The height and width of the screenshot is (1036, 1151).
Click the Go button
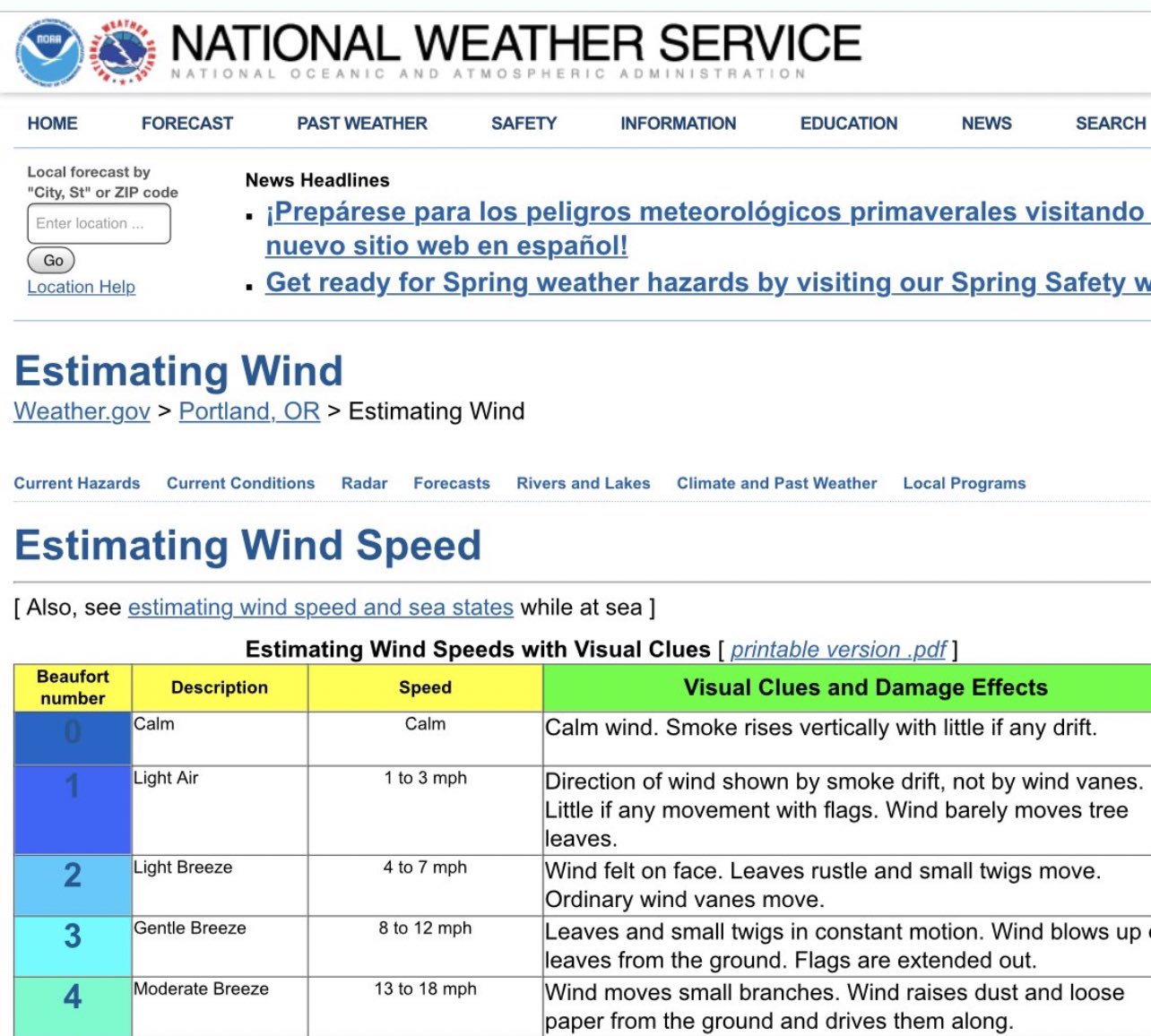click(51, 261)
